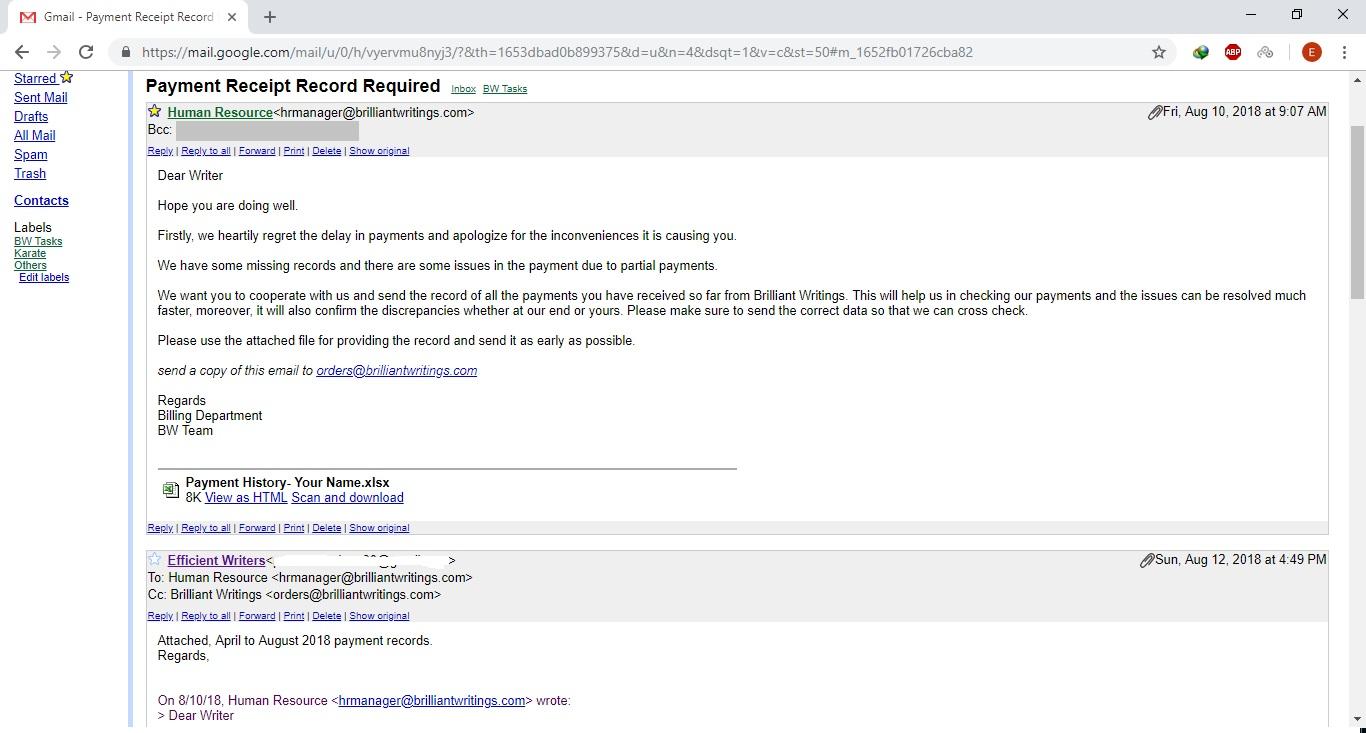The height and width of the screenshot is (733, 1366).
Task: Click Show original below the attachment
Action: pyautogui.click(x=379, y=528)
